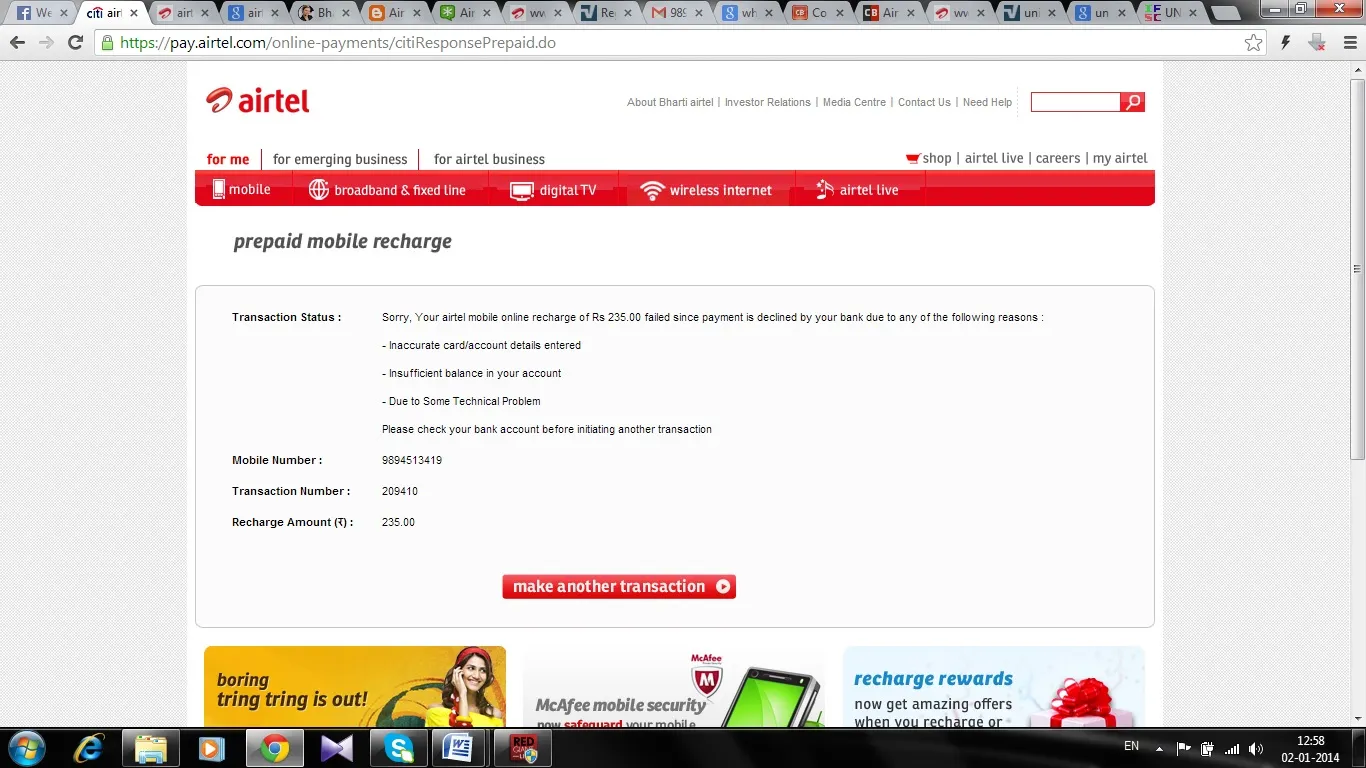Open Microsoft Word from the taskbar

coord(460,748)
